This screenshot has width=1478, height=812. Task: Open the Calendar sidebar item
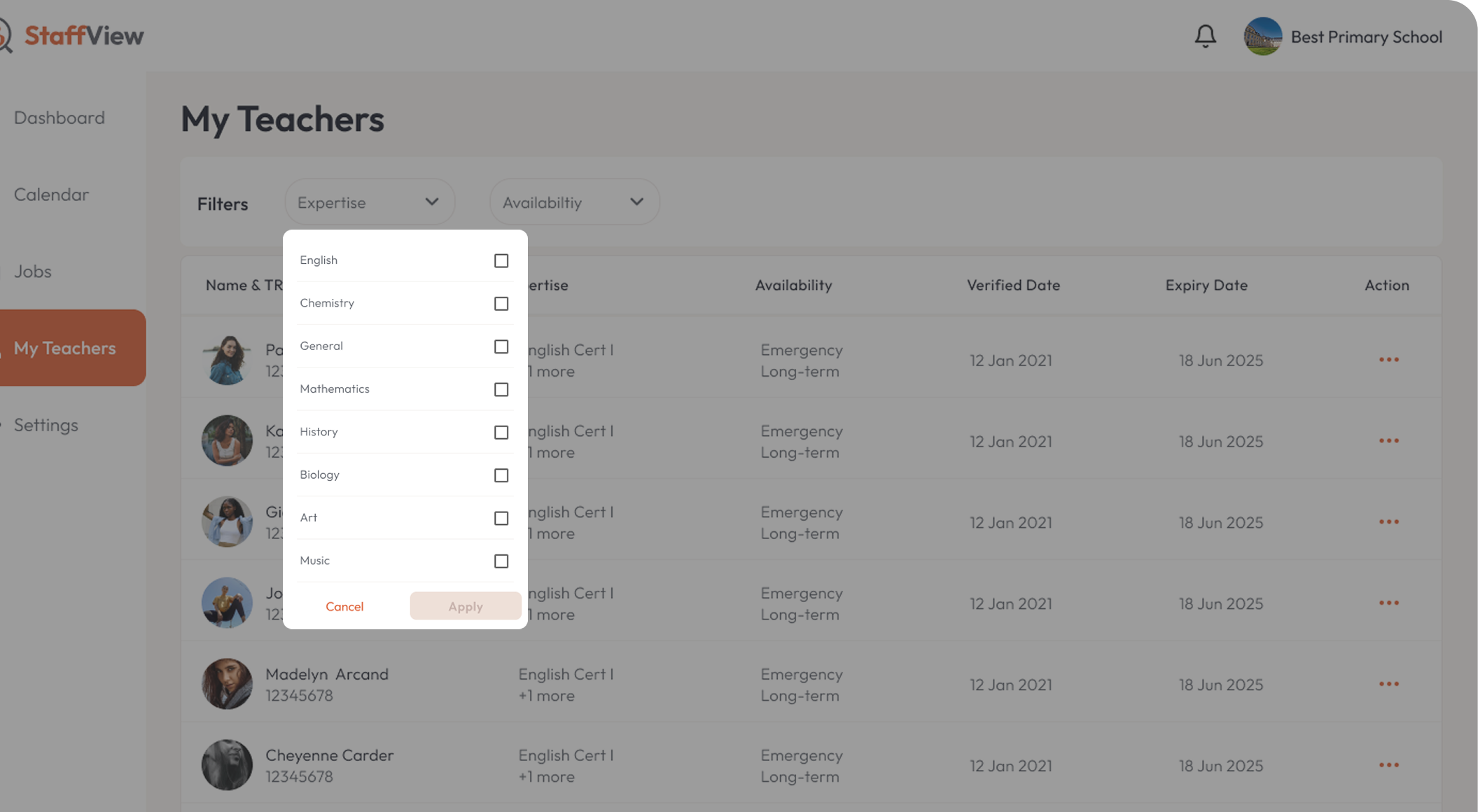point(52,195)
